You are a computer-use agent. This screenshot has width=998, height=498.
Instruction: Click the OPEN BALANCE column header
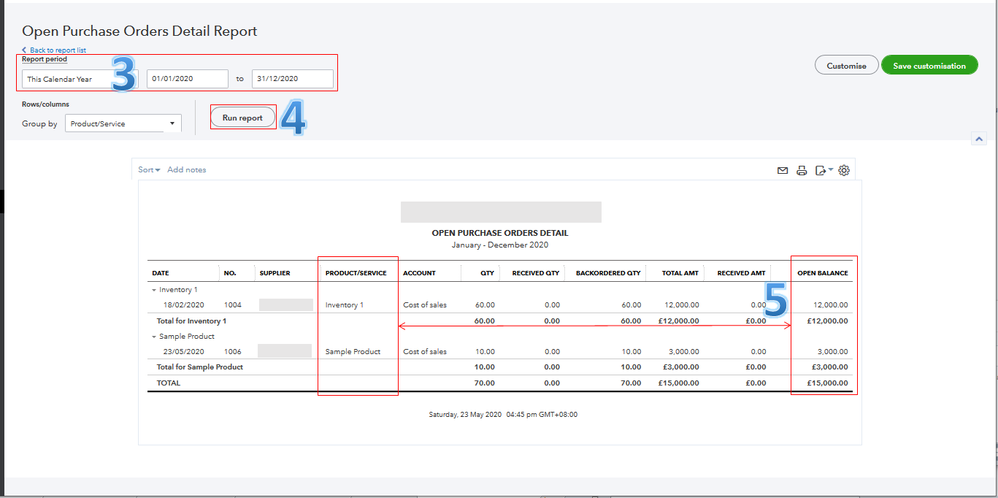coord(822,273)
